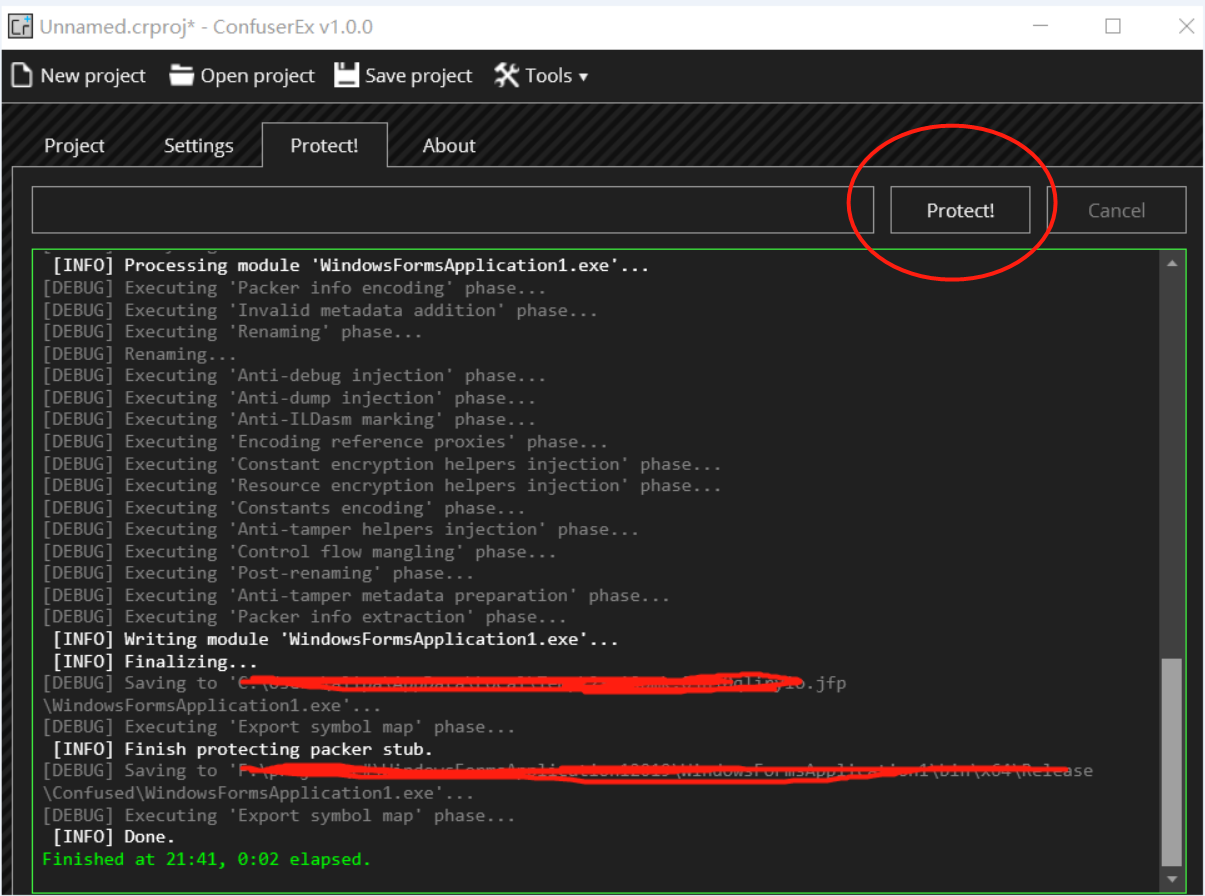Viewport: 1205px width, 896px height.
Task: Click the empty progress bar field
Action: 452,210
